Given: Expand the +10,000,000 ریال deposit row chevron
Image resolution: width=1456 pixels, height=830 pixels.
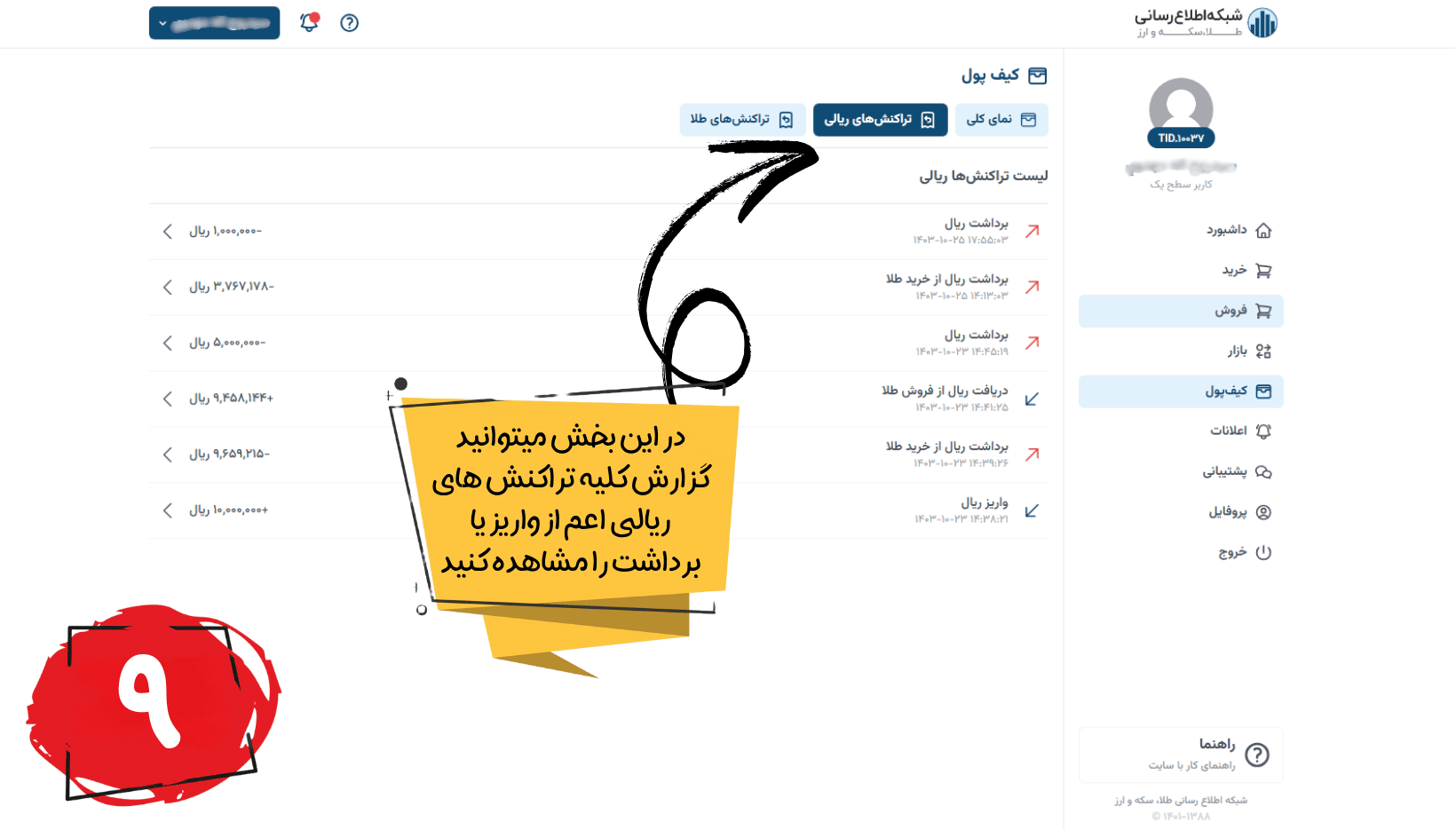Looking at the screenshot, I should click(x=168, y=510).
